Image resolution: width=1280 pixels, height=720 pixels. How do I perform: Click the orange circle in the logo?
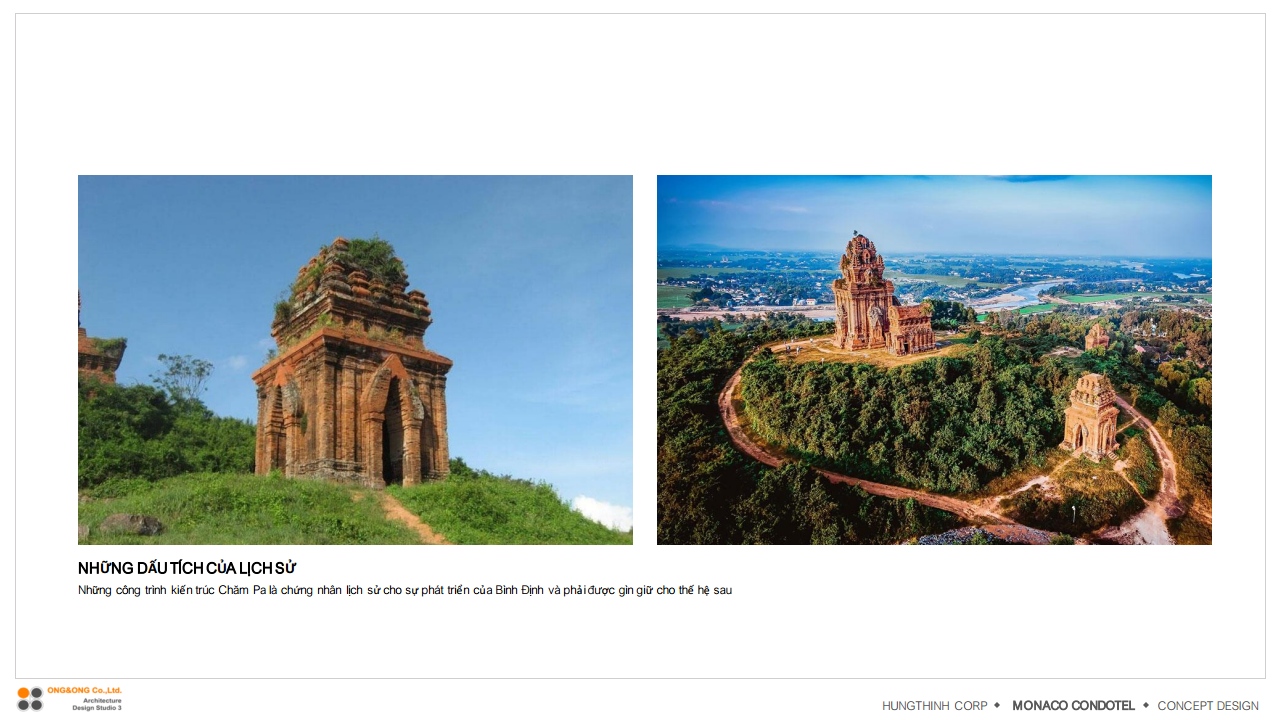coord(23,693)
